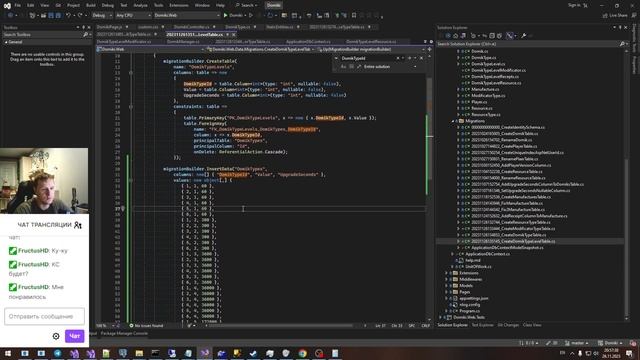
Task: Click the Home icon in Solution Explorer toolbar
Action: (x=456, y=36)
